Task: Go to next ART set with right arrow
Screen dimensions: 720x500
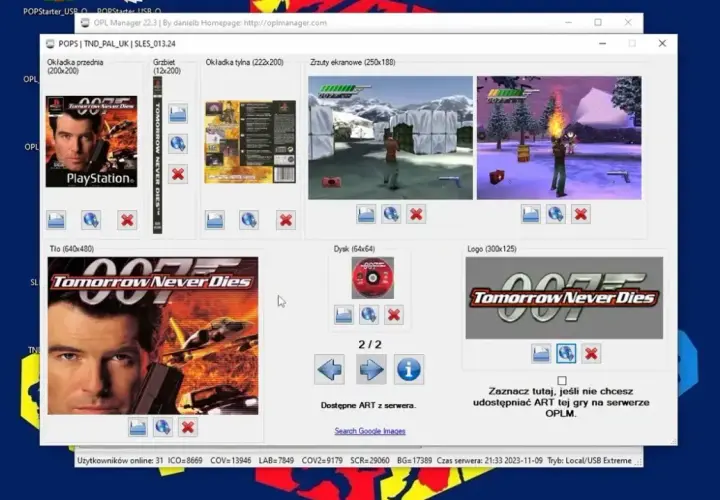Action: click(x=371, y=369)
